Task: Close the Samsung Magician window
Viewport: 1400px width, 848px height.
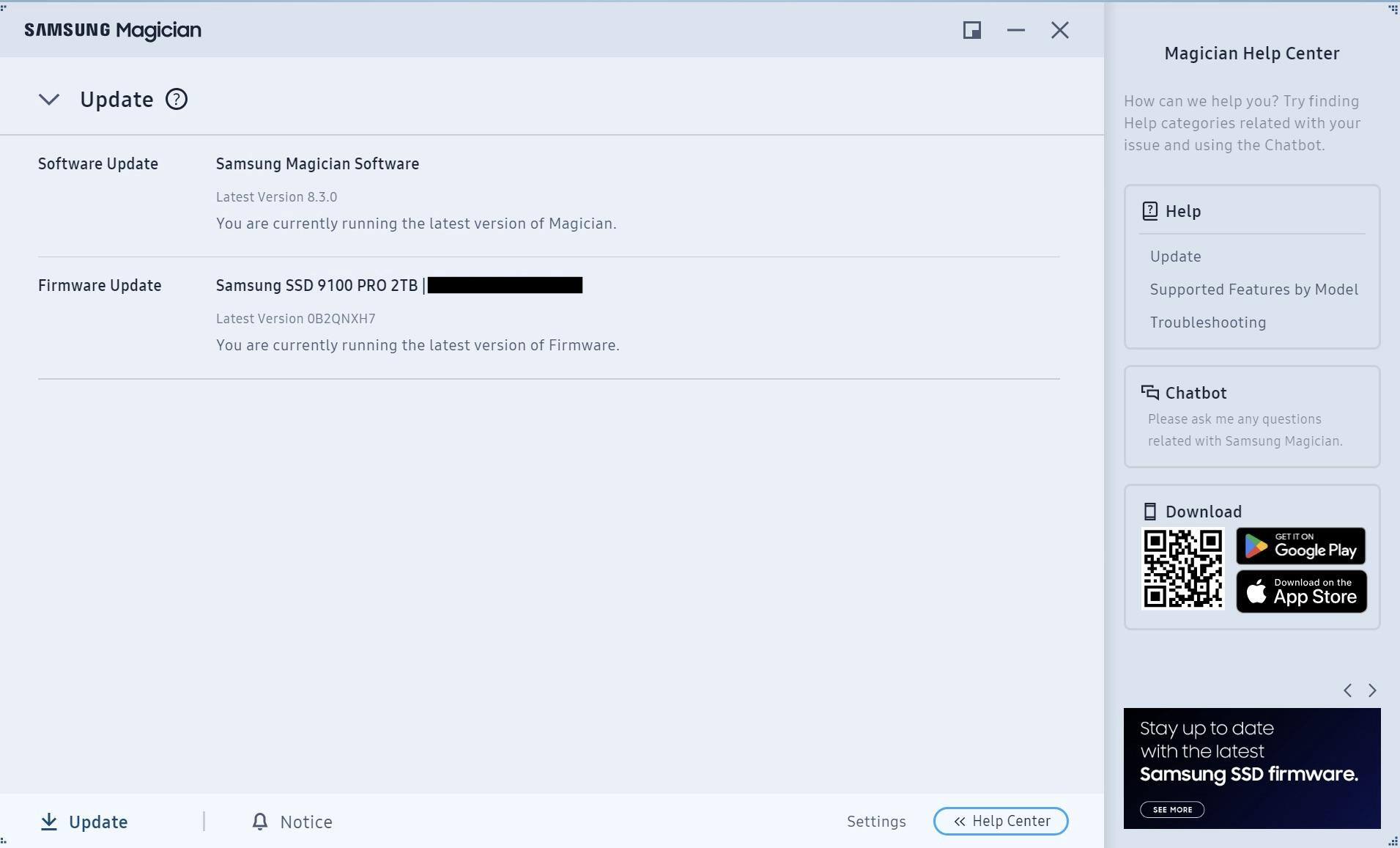Action: click(1059, 30)
